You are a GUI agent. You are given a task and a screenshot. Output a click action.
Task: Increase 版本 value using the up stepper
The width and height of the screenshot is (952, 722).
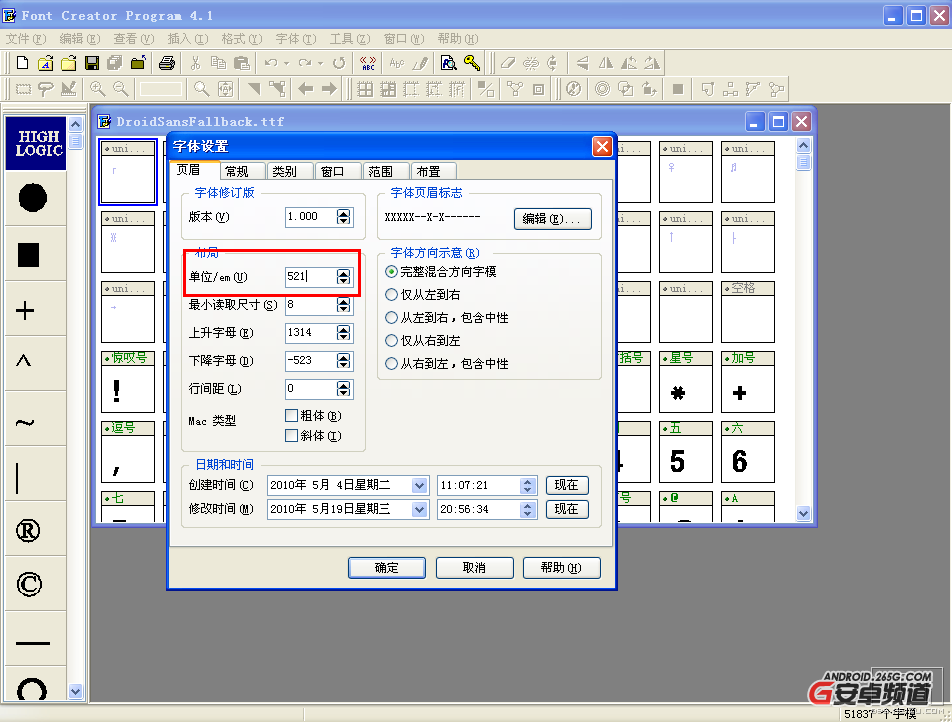341,212
